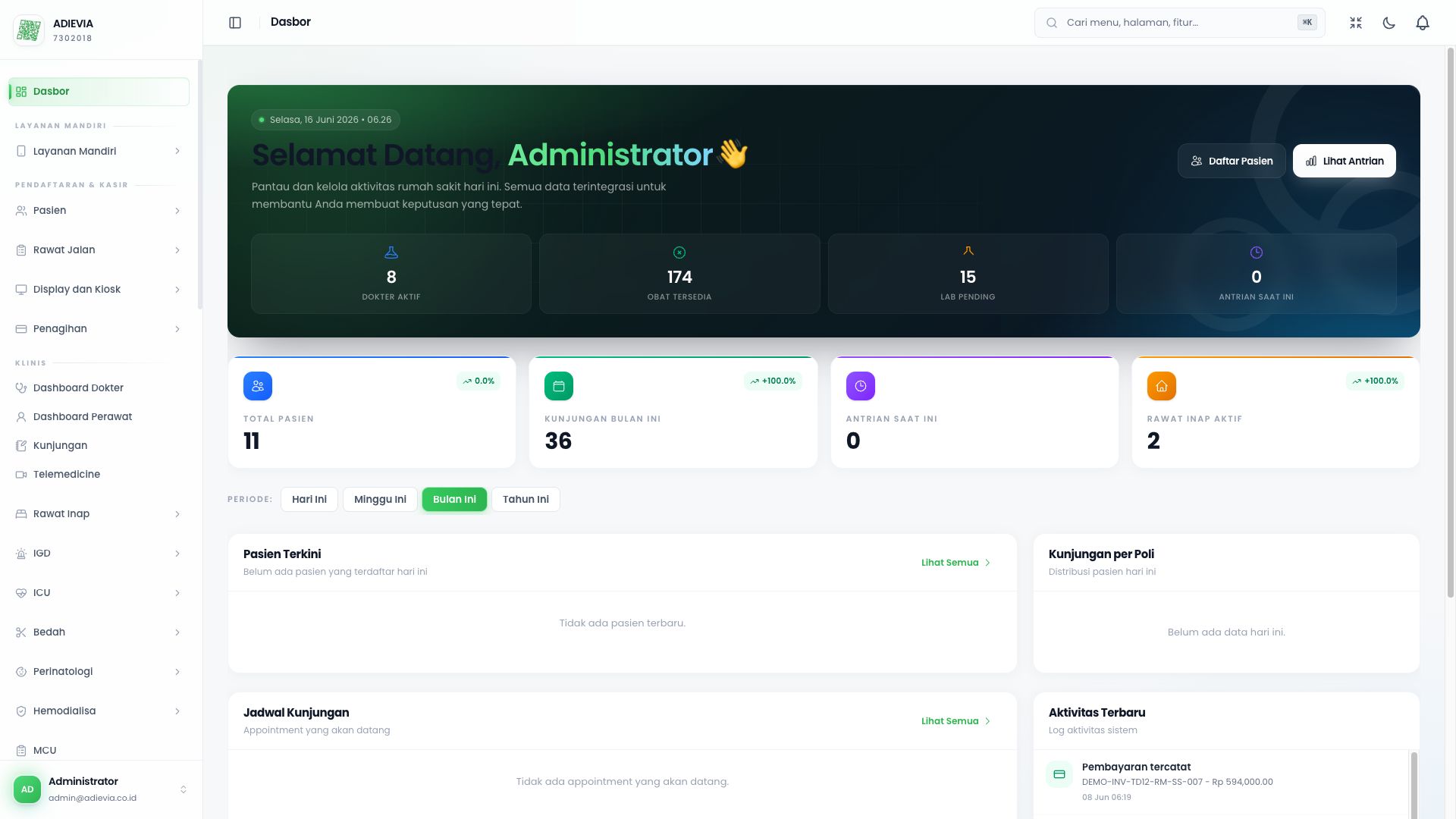Viewport: 1456px width, 819px height.
Task: Click the Layanan Mandiri phone icon
Action: (x=21, y=151)
